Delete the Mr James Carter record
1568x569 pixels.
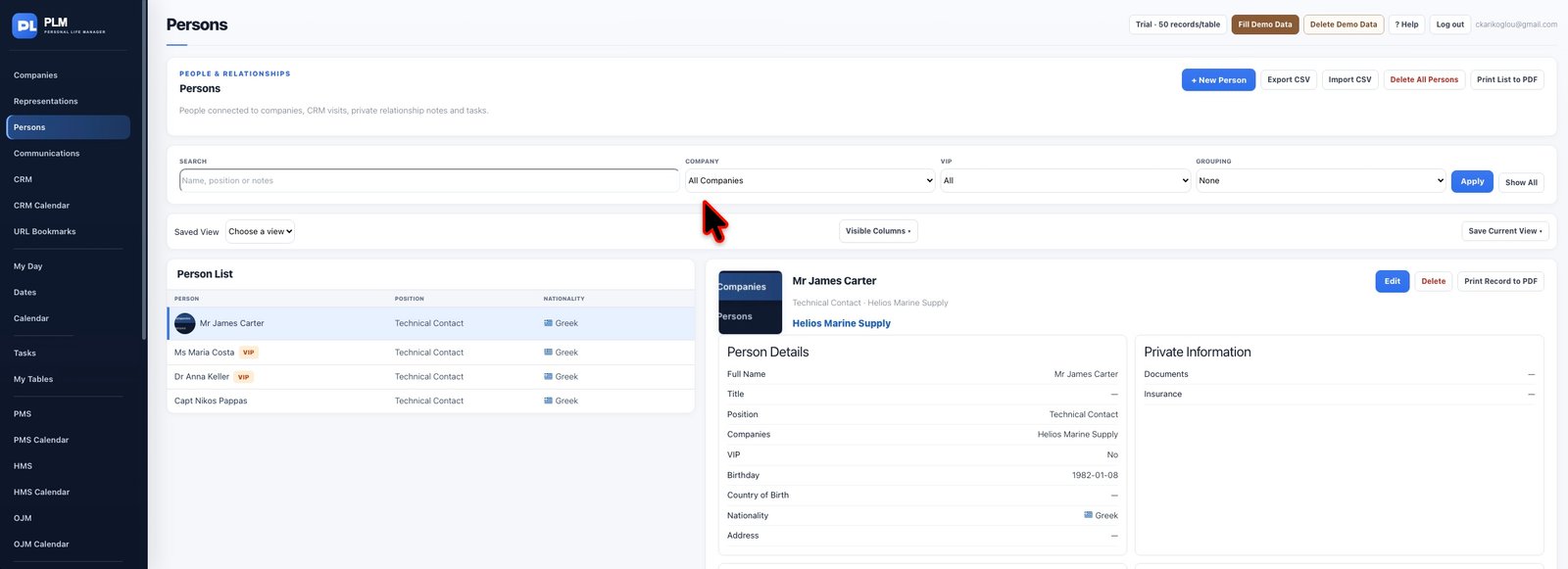click(x=1434, y=281)
